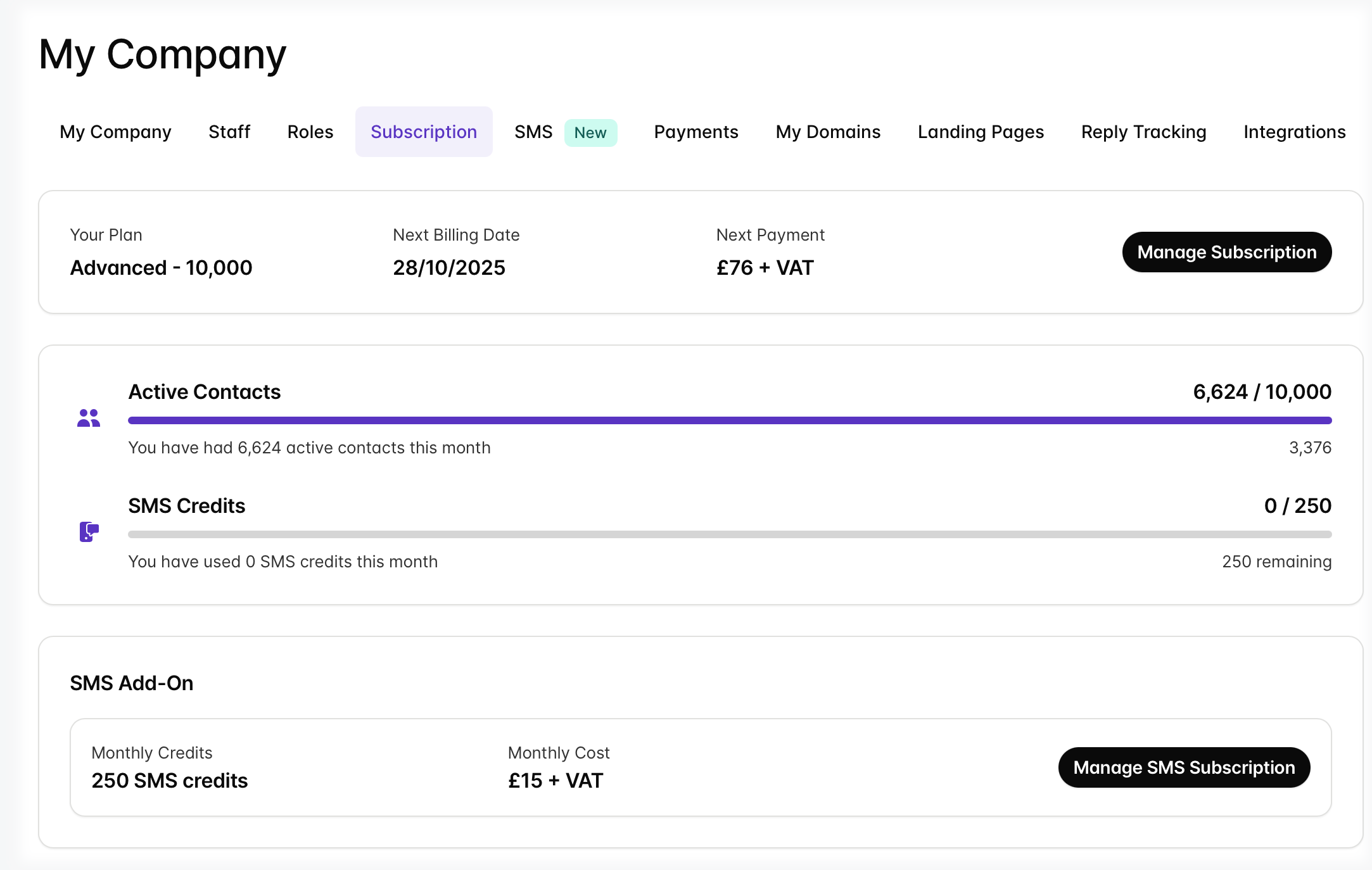Go to Reply Tracking tab
The image size is (1372, 870).
(x=1143, y=132)
